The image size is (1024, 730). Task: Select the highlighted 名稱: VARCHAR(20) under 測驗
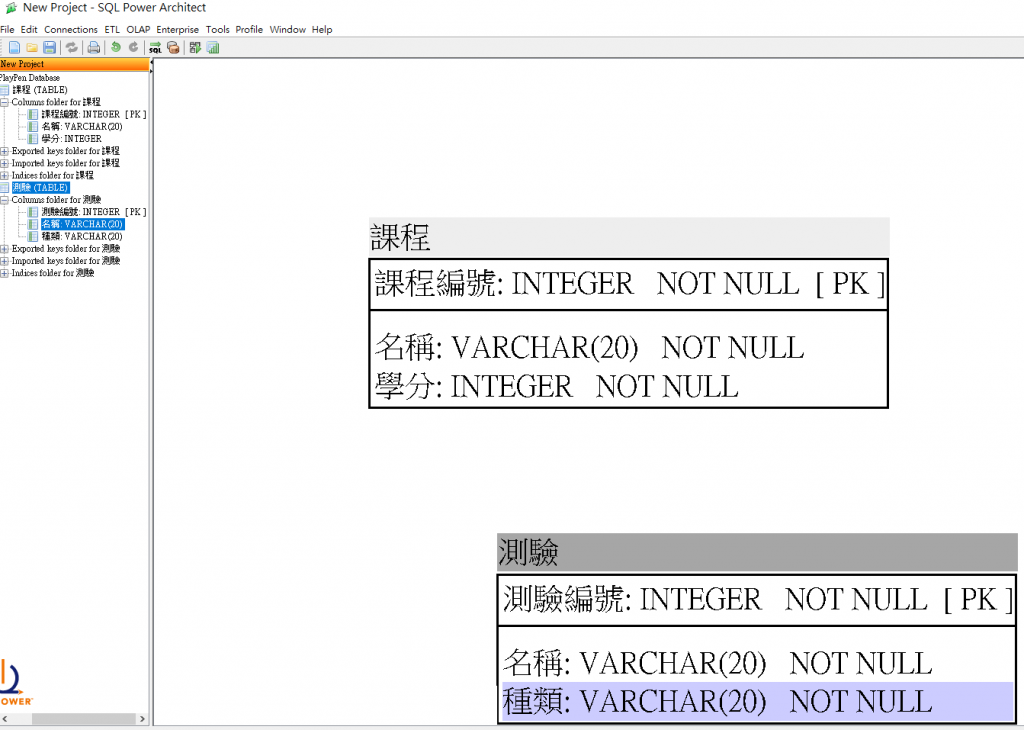(x=82, y=224)
